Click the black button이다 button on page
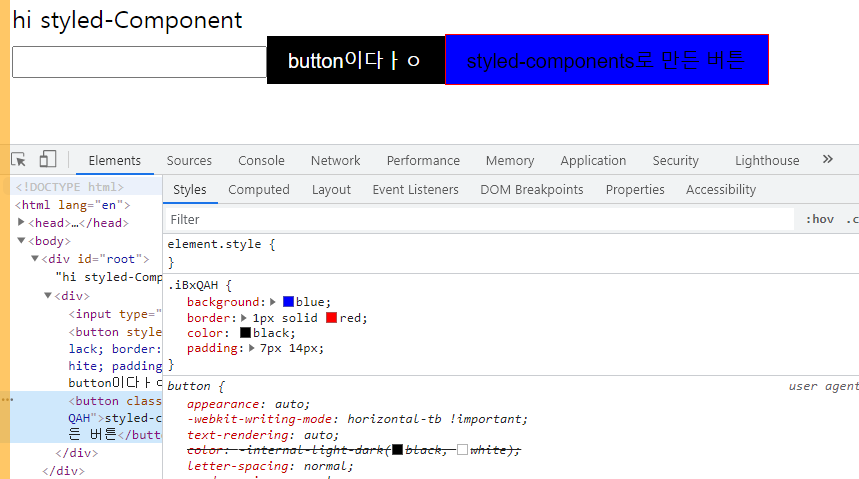Screen dimensions: 859x479 (x=356, y=60)
